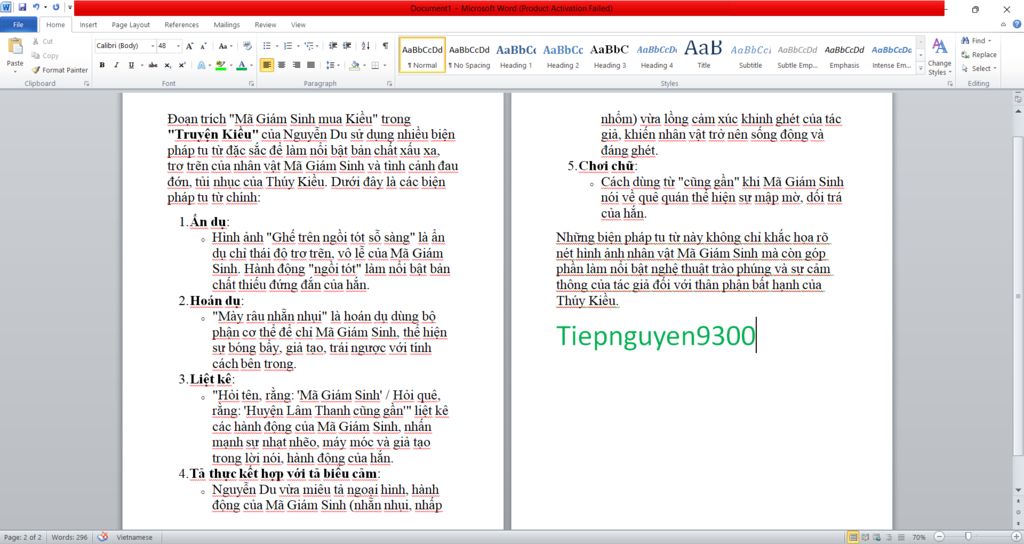Switch to the Mailings tab
This screenshot has height=544, width=1024.
[227, 25]
